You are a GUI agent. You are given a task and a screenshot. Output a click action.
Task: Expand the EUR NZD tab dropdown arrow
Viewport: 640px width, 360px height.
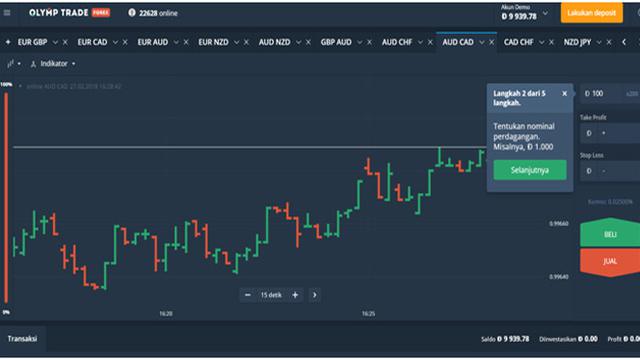pos(236,42)
